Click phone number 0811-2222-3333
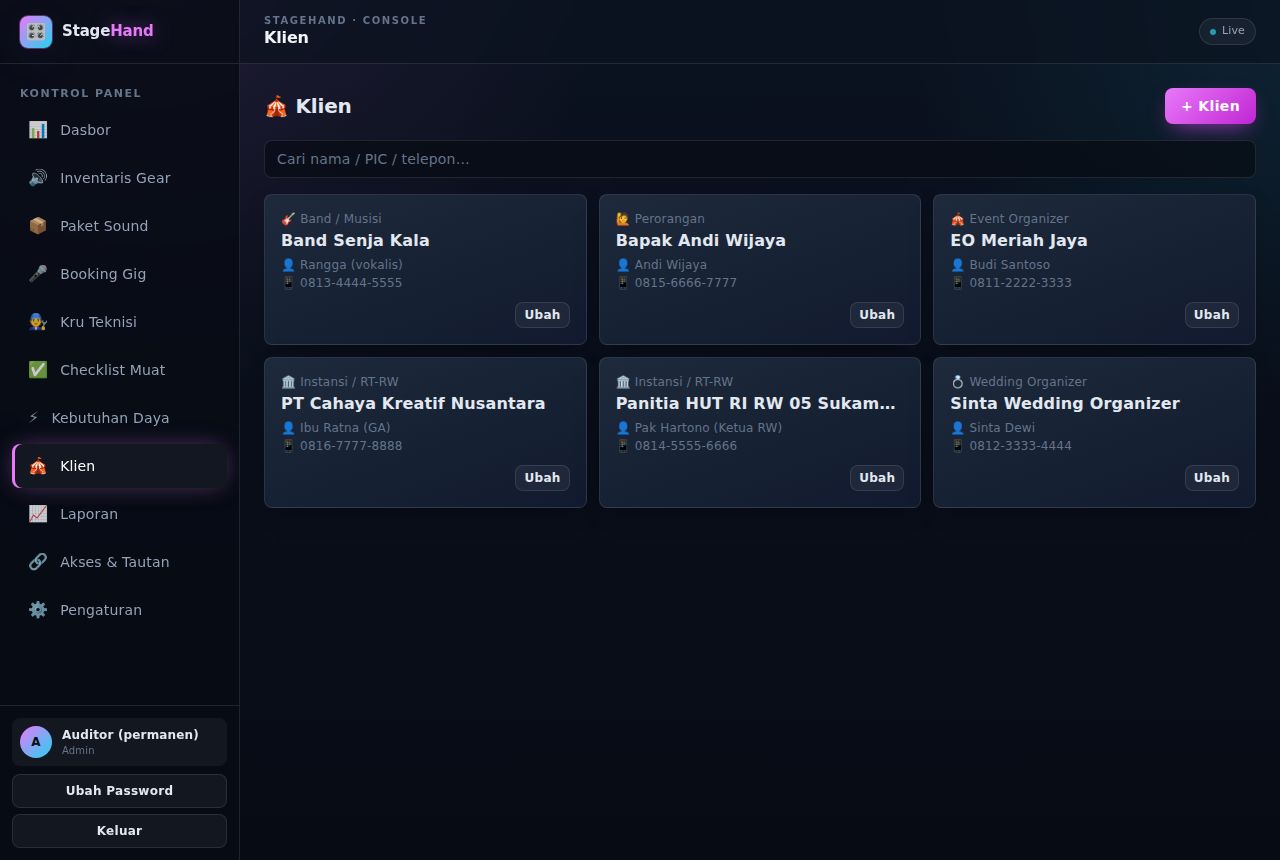 pyautogui.click(x=1020, y=283)
